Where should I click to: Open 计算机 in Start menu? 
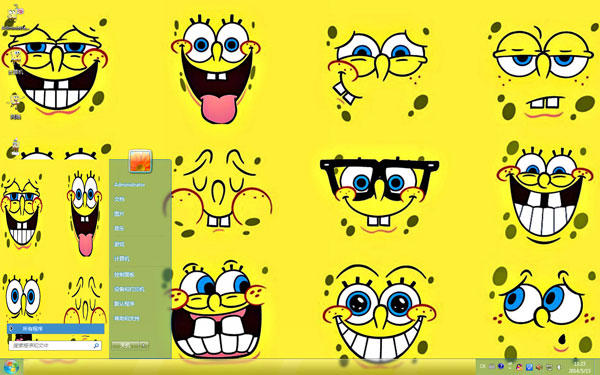122,259
